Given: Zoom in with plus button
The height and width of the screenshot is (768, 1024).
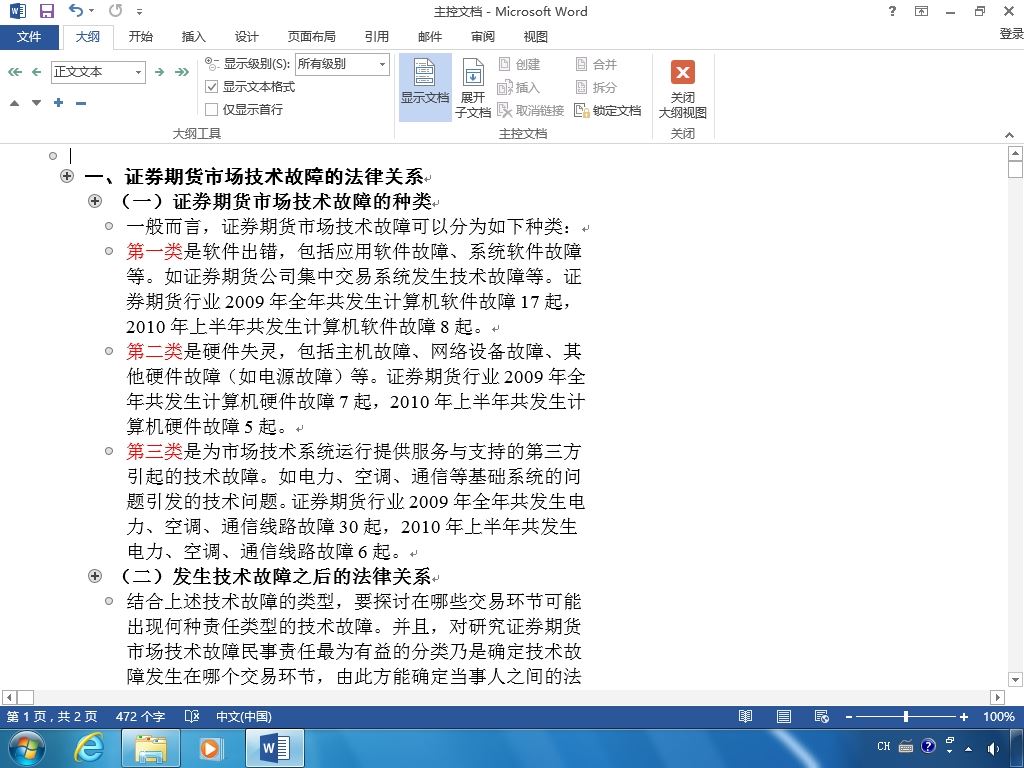Looking at the screenshot, I should [x=963, y=717].
